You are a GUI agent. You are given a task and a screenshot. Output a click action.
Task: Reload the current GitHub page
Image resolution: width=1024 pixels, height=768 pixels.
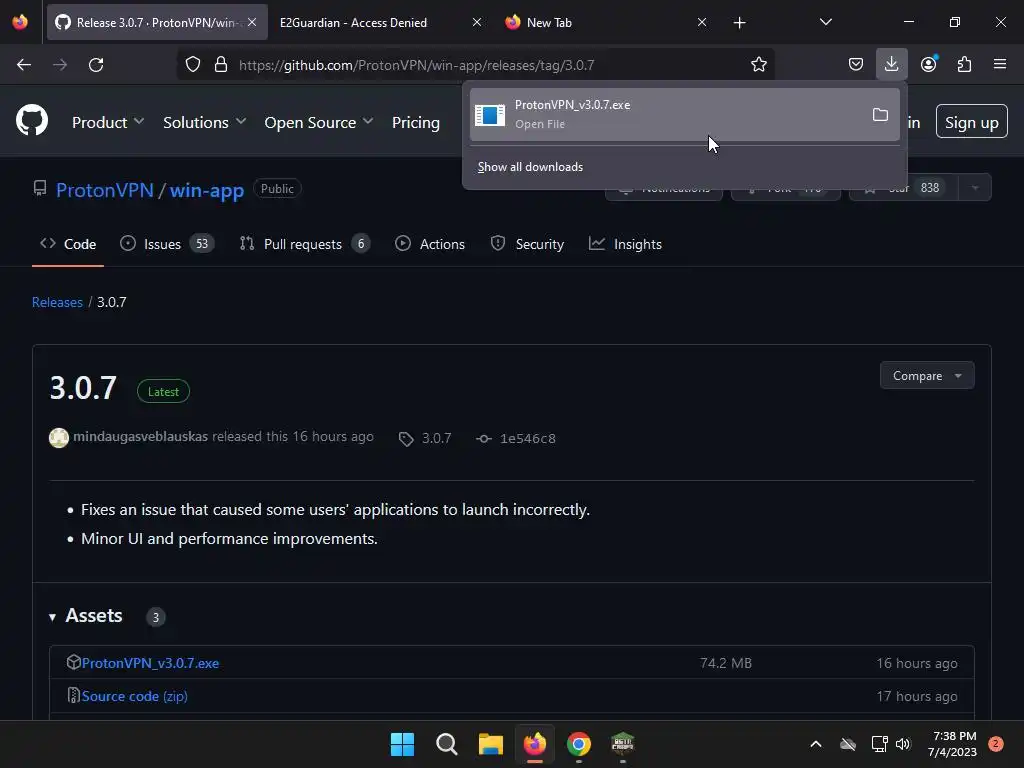click(96, 65)
